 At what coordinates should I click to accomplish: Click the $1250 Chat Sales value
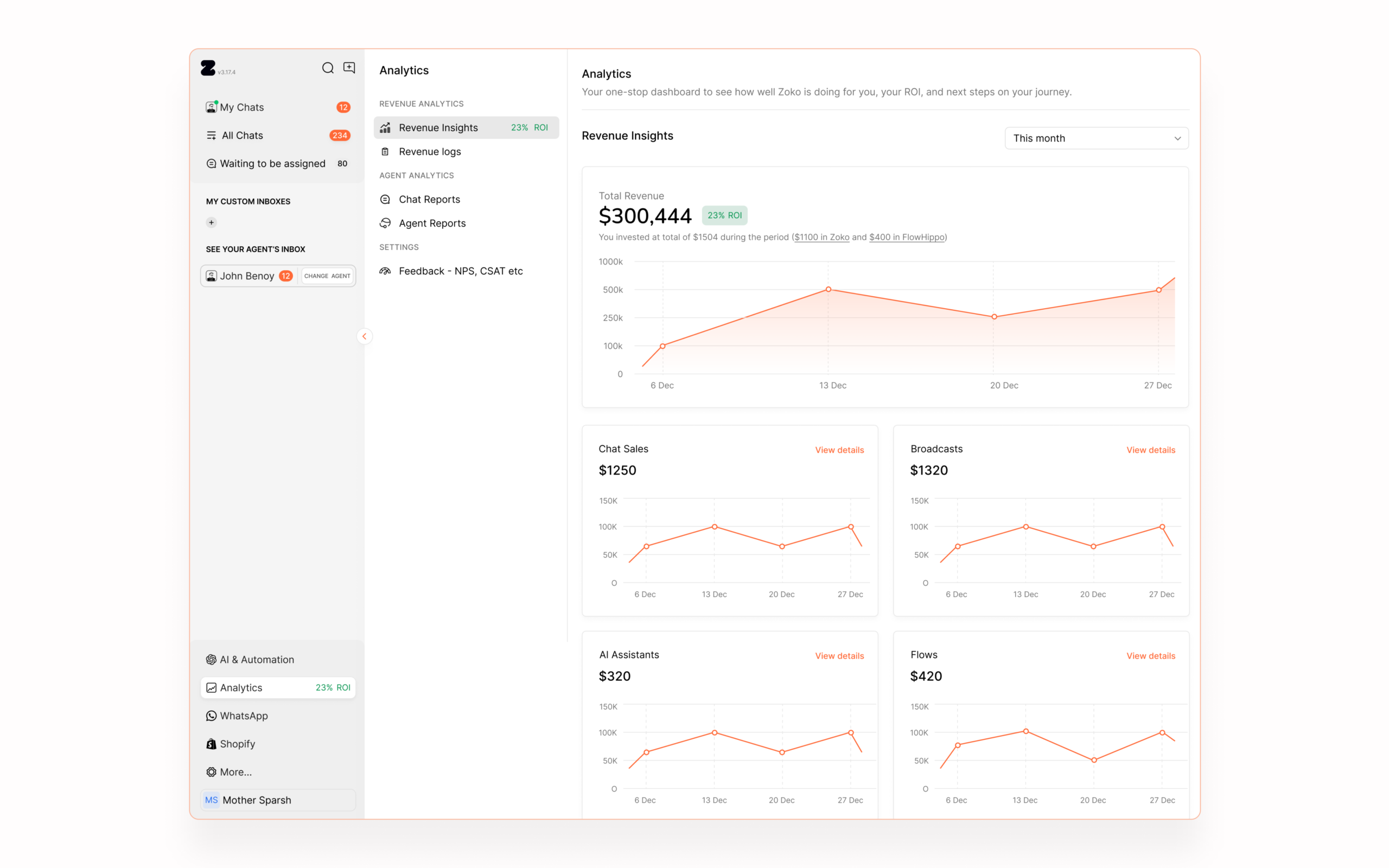(617, 470)
